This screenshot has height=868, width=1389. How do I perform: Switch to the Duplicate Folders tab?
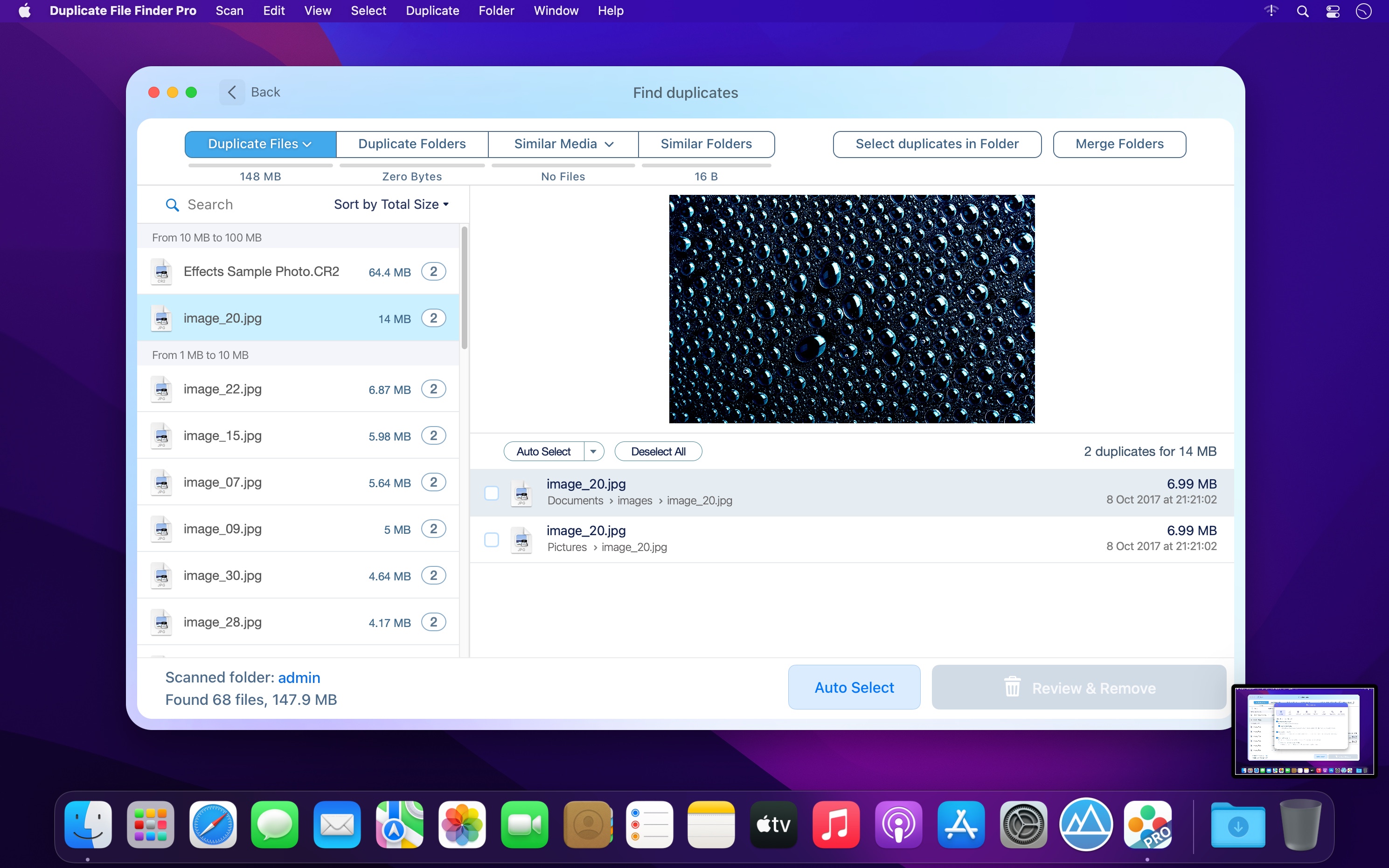[412, 144]
